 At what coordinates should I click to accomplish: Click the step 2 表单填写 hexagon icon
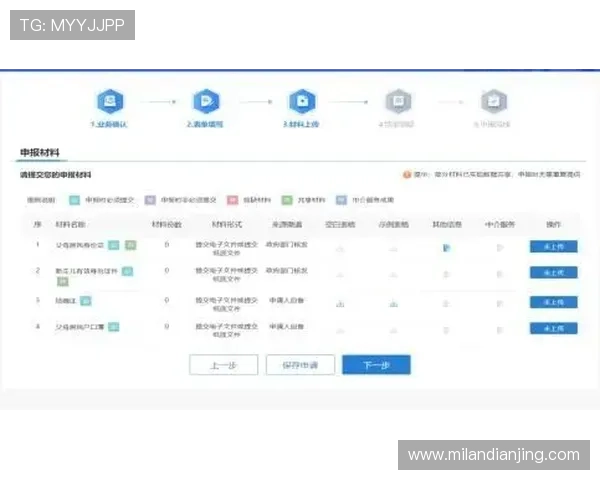point(206,101)
